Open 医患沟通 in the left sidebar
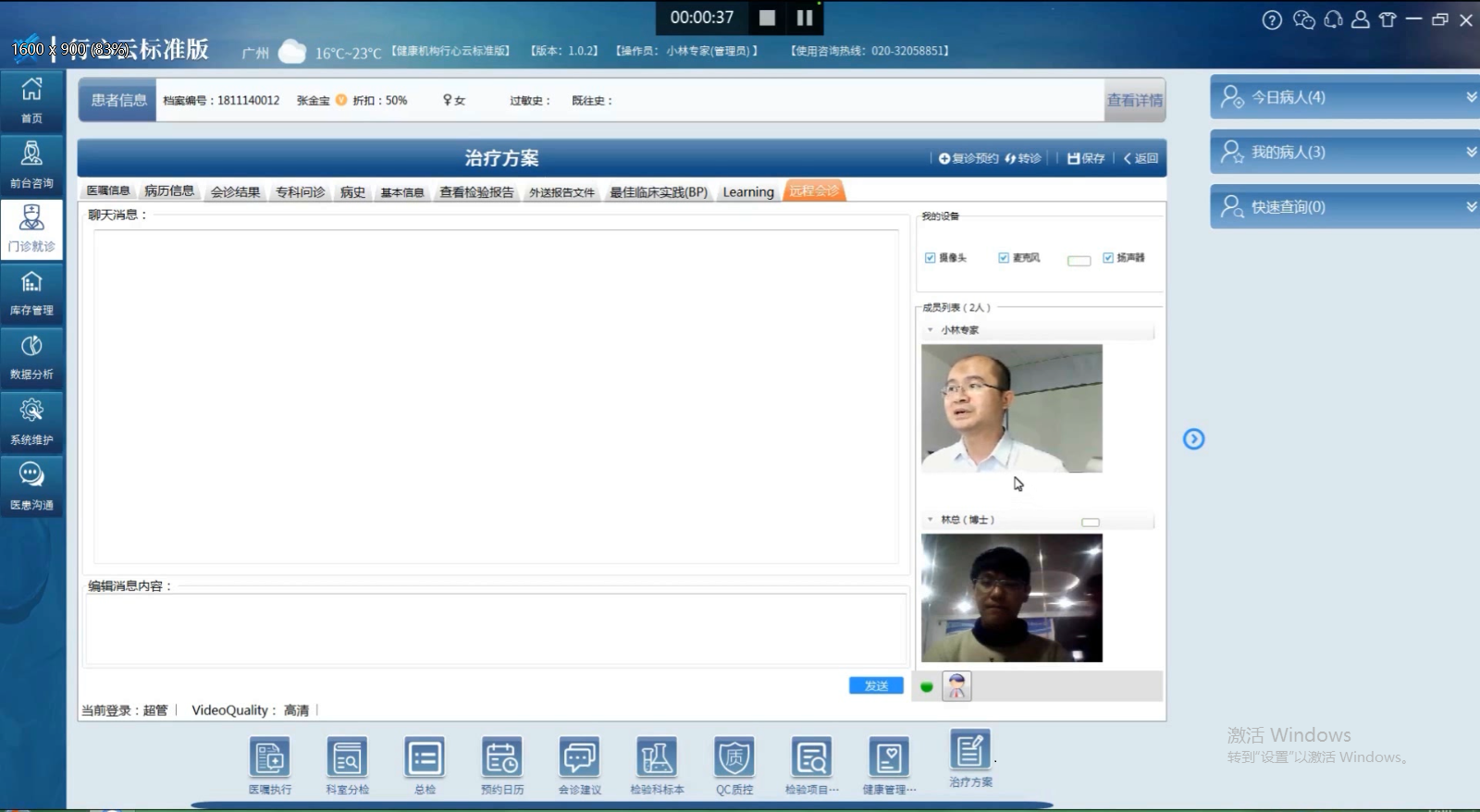Viewport: 1480px width, 812px height. pyautogui.click(x=32, y=486)
